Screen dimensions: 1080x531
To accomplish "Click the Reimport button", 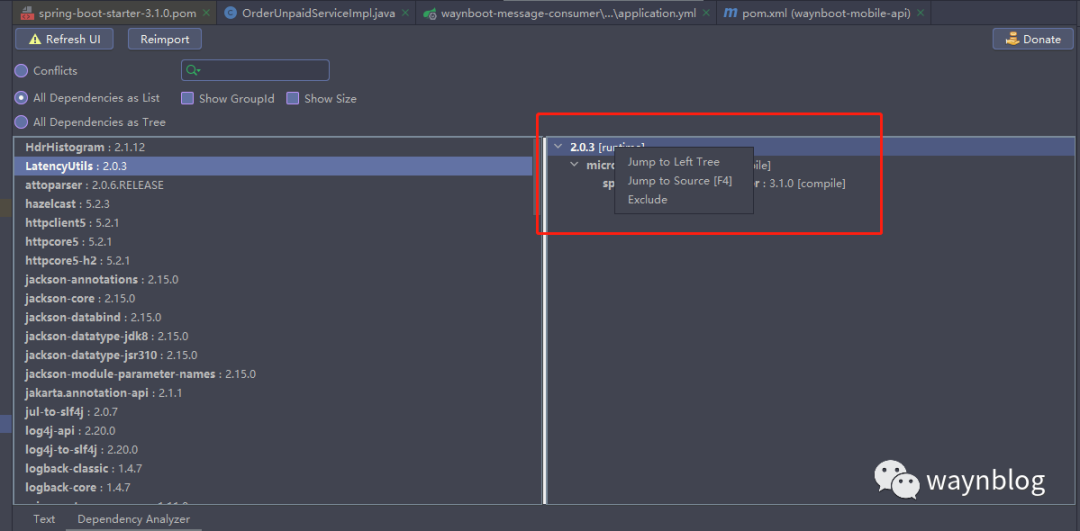I will coord(165,39).
